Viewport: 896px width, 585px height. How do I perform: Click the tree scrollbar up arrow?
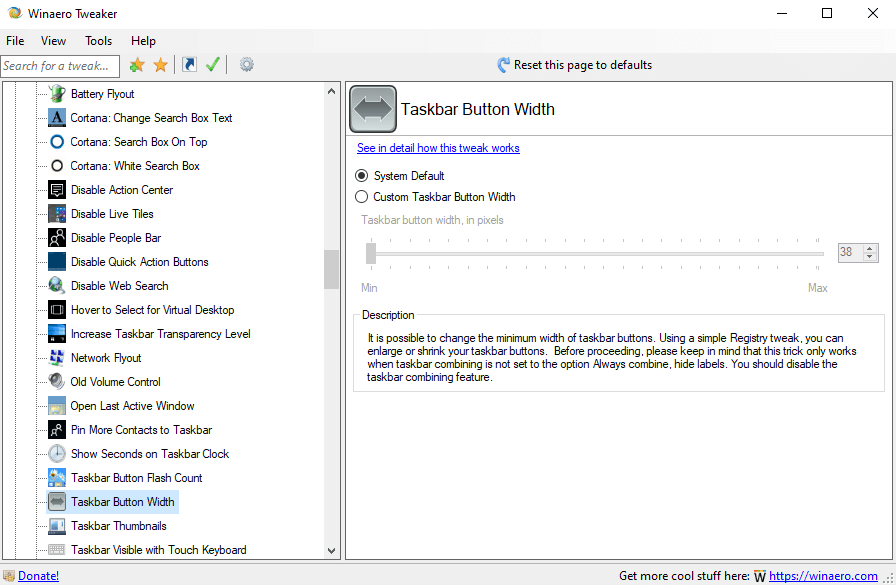click(331, 91)
